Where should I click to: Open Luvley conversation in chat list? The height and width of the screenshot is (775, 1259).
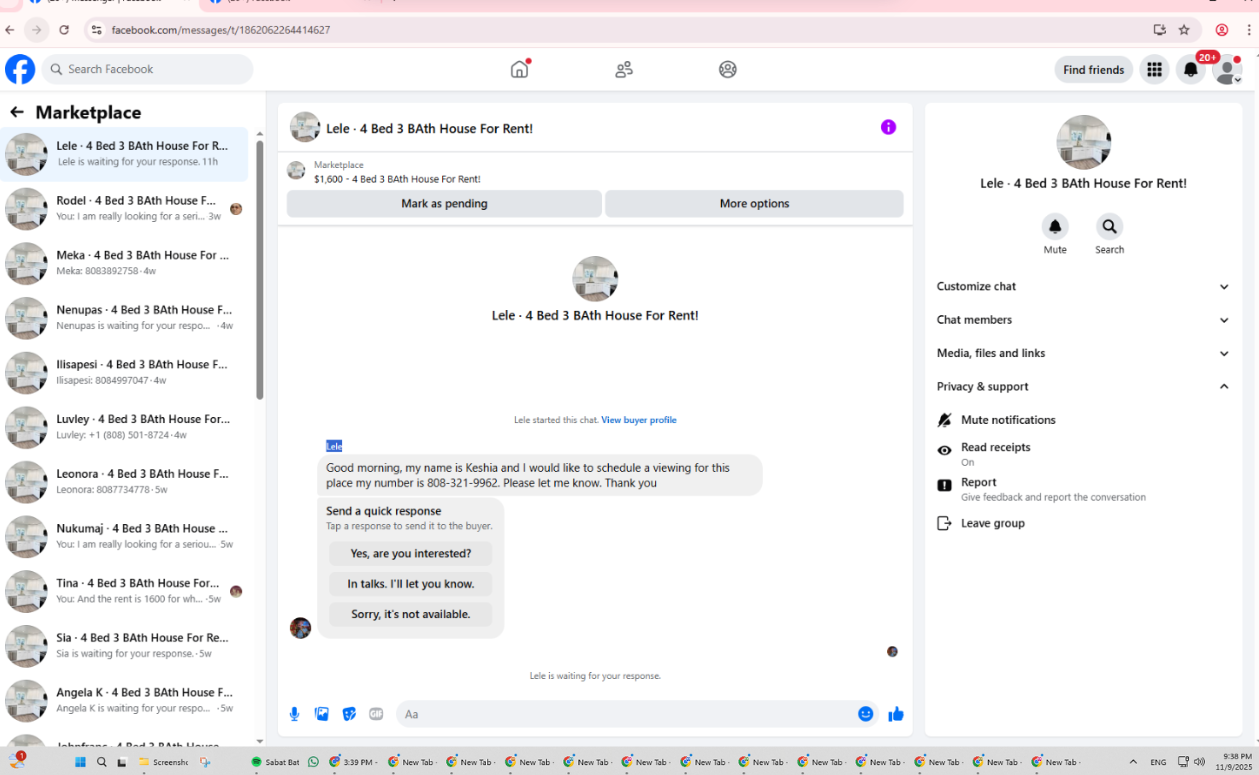[x=125, y=427]
